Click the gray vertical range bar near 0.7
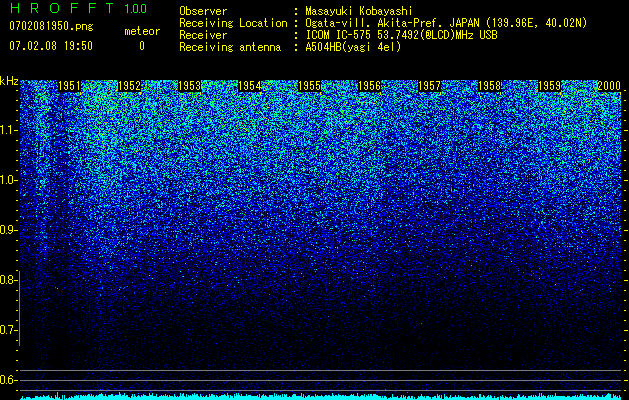The width and height of the screenshot is (629, 400). [19, 309]
